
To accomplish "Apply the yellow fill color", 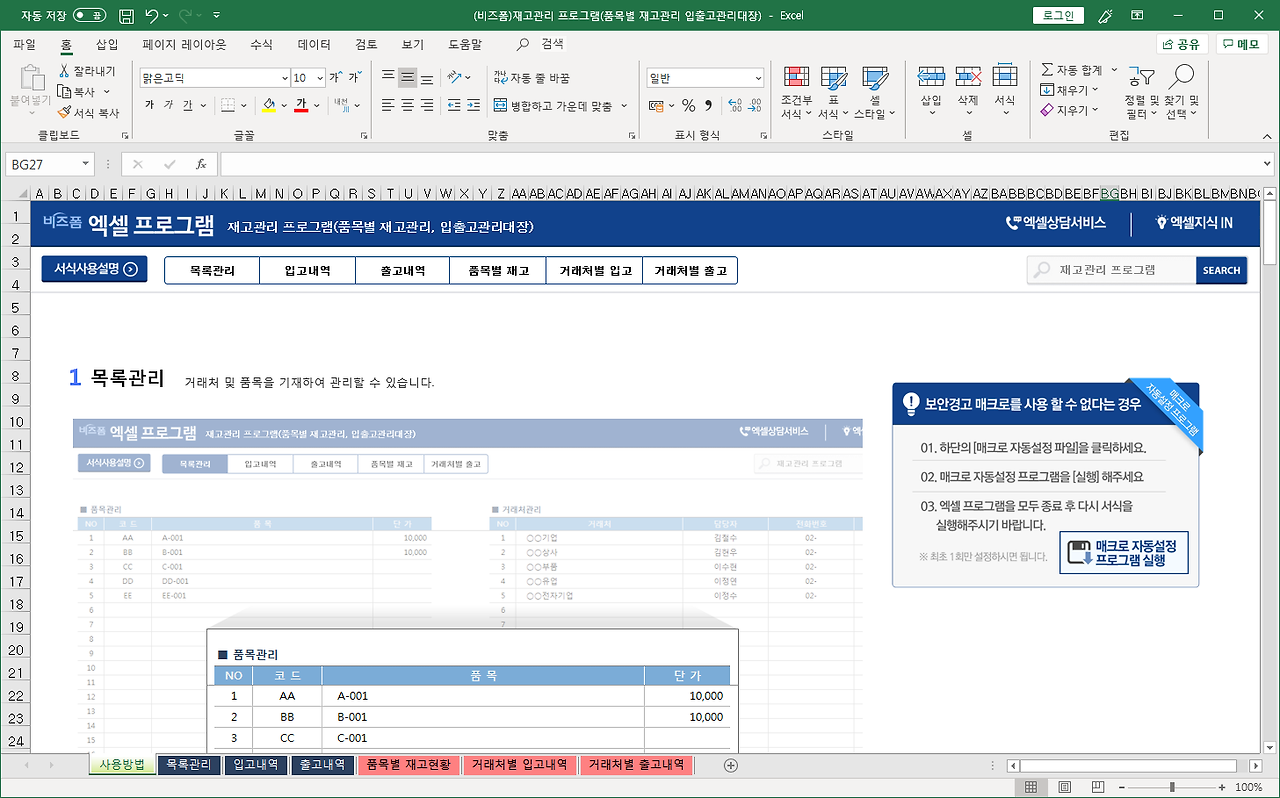I will [268, 105].
